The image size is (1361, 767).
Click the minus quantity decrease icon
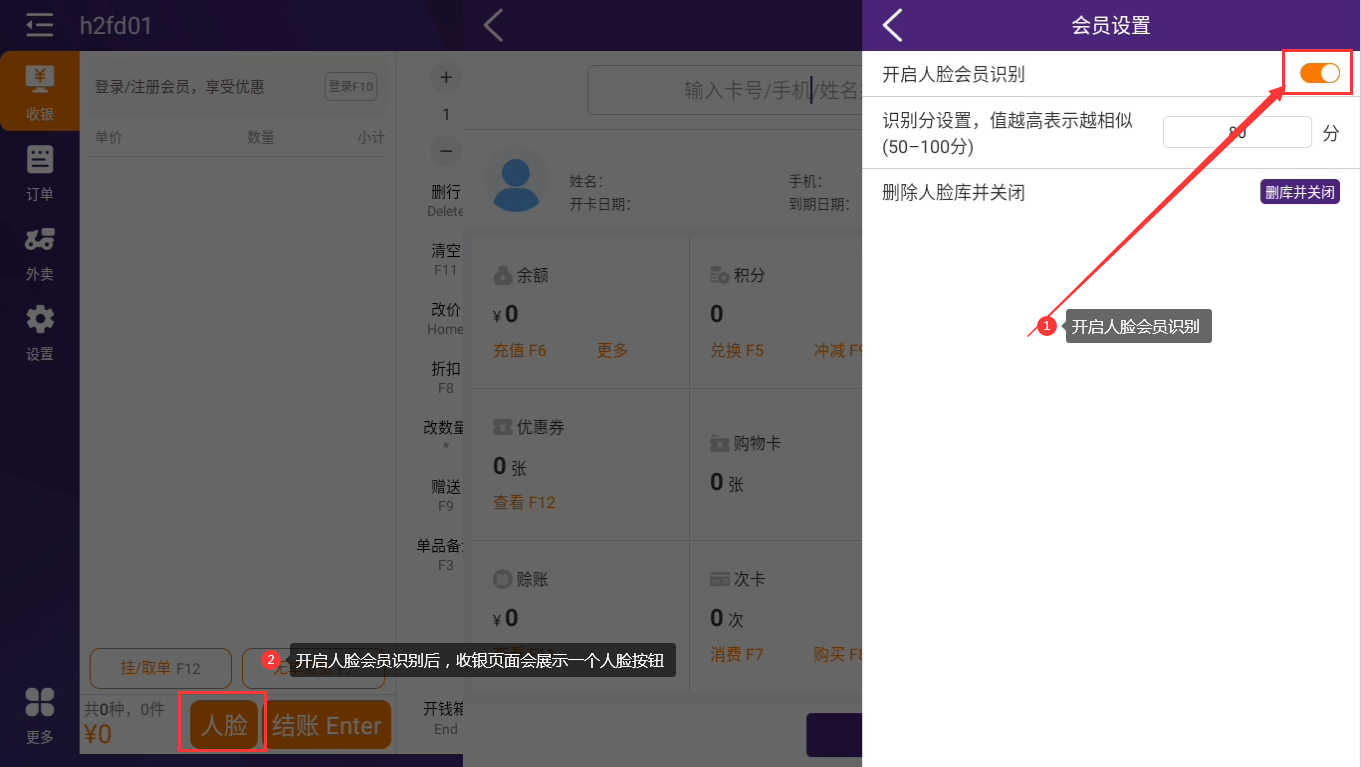446,151
